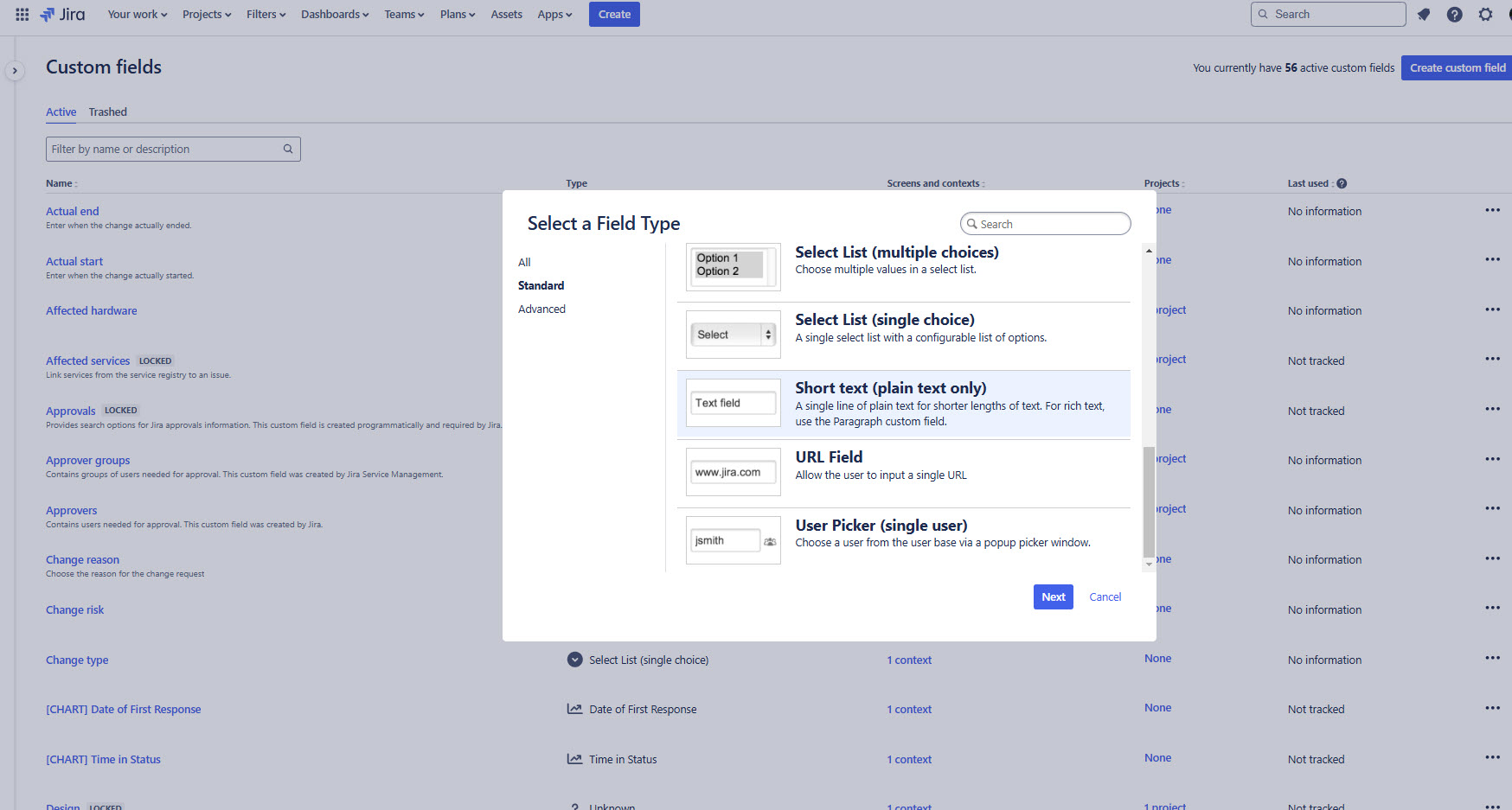Open more actions for Approvals row

pyautogui.click(x=1493, y=409)
